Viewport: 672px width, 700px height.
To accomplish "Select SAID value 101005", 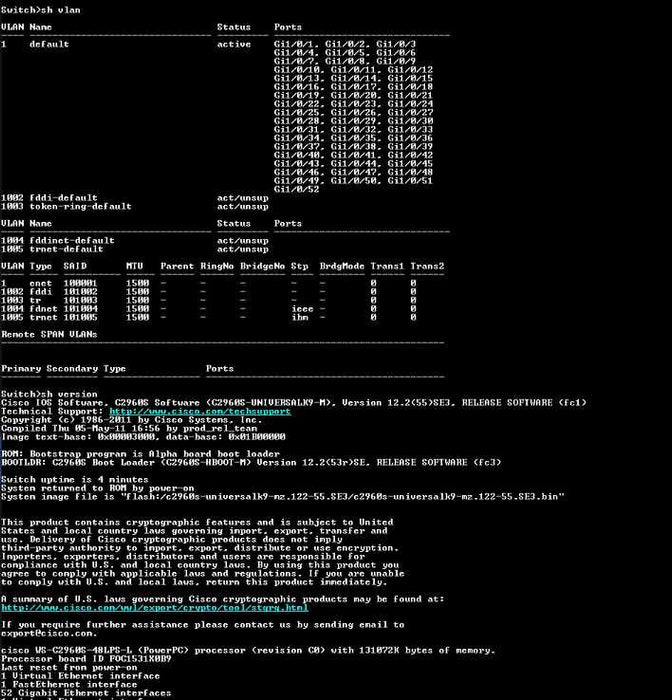I will (x=80, y=317).
